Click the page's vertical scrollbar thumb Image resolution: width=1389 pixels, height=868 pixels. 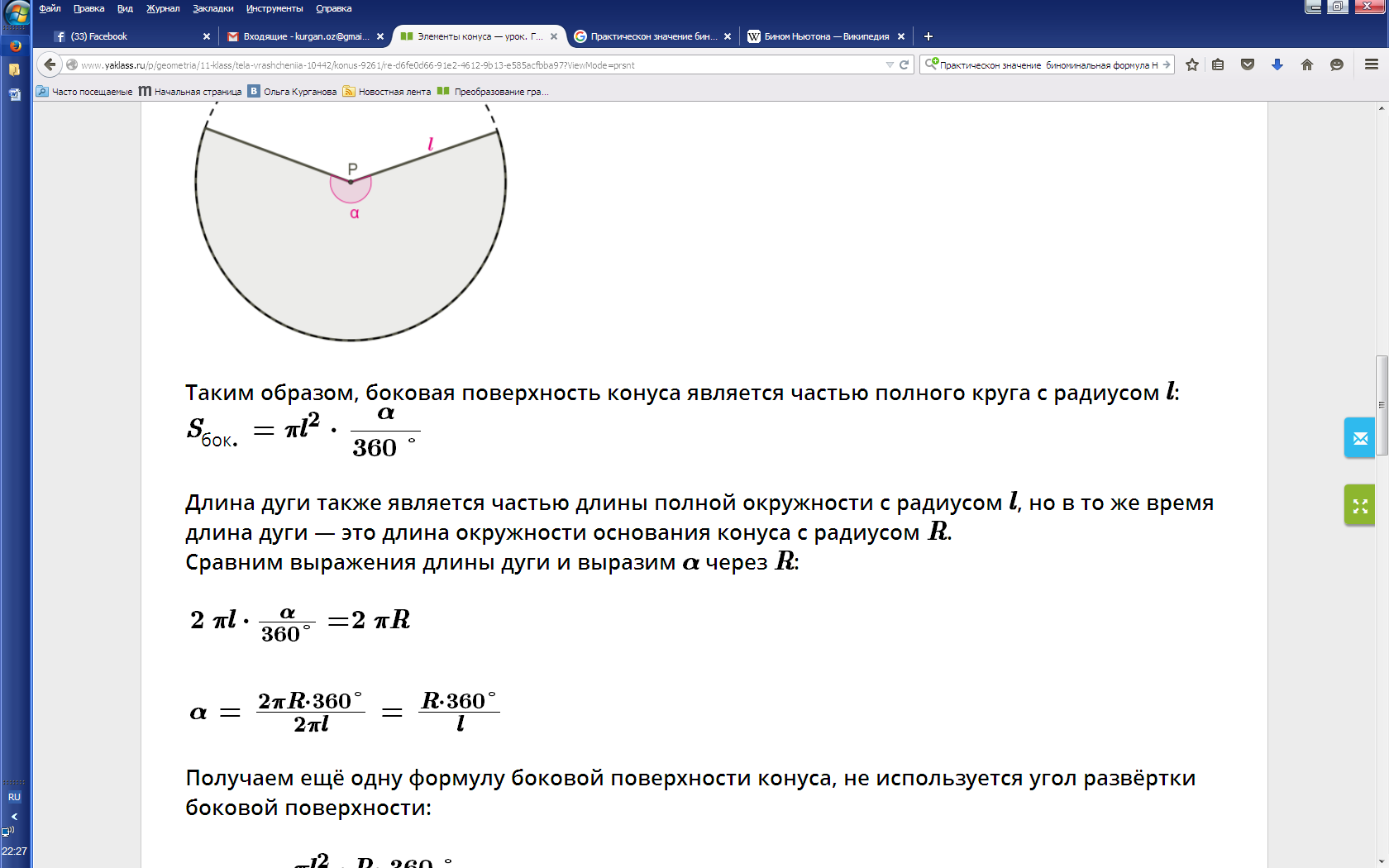(x=1382, y=405)
